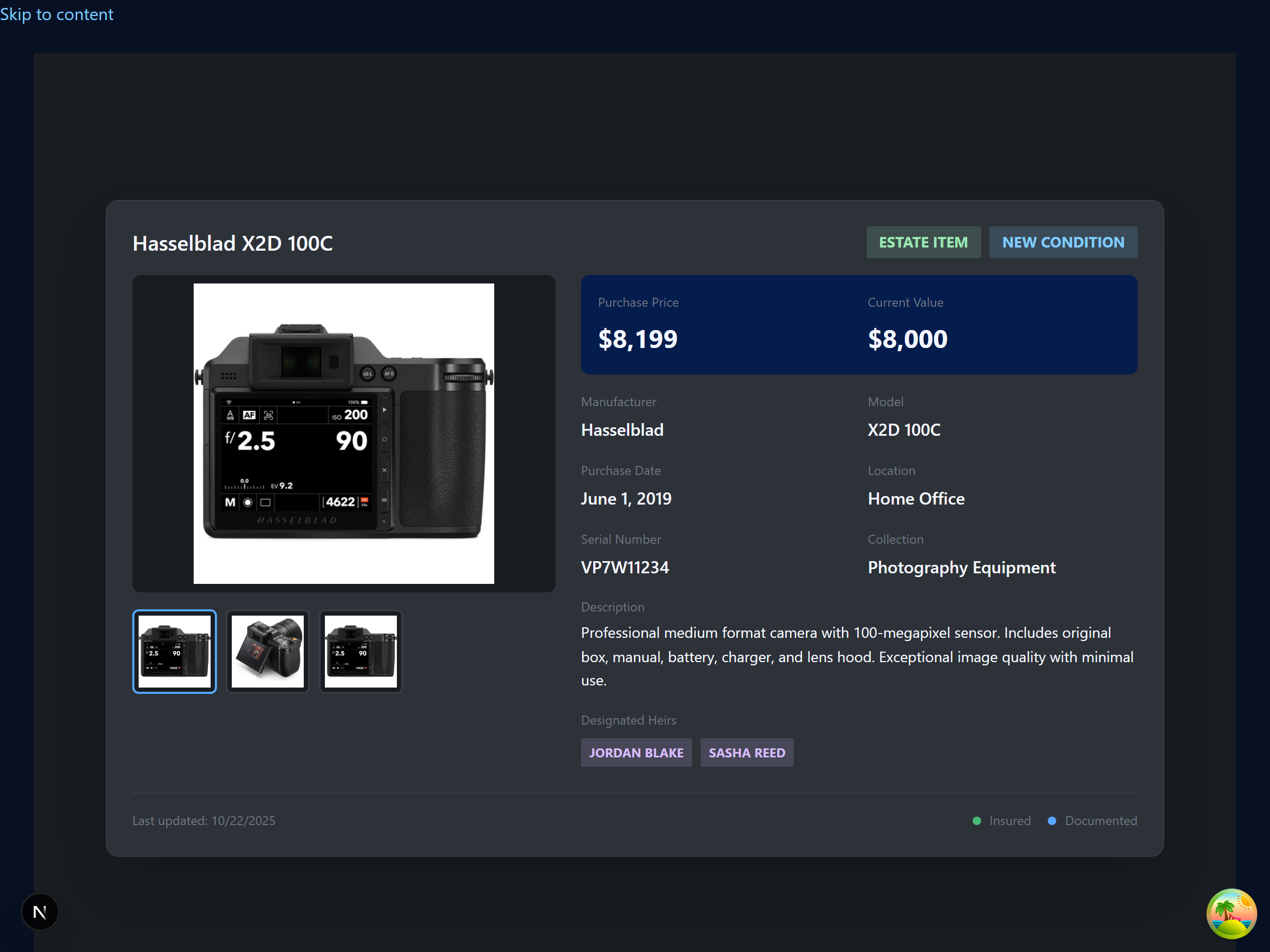This screenshot has height=952, width=1270.
Task: Select the third camera thumbnail
Action: click(x=360, y=651)
